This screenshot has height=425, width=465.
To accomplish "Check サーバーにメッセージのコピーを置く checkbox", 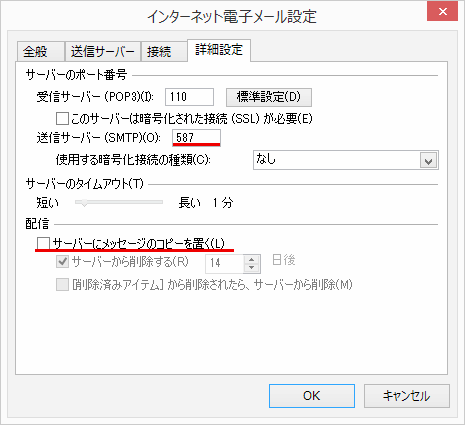I will pyautogui.click(x=43, y=243).
